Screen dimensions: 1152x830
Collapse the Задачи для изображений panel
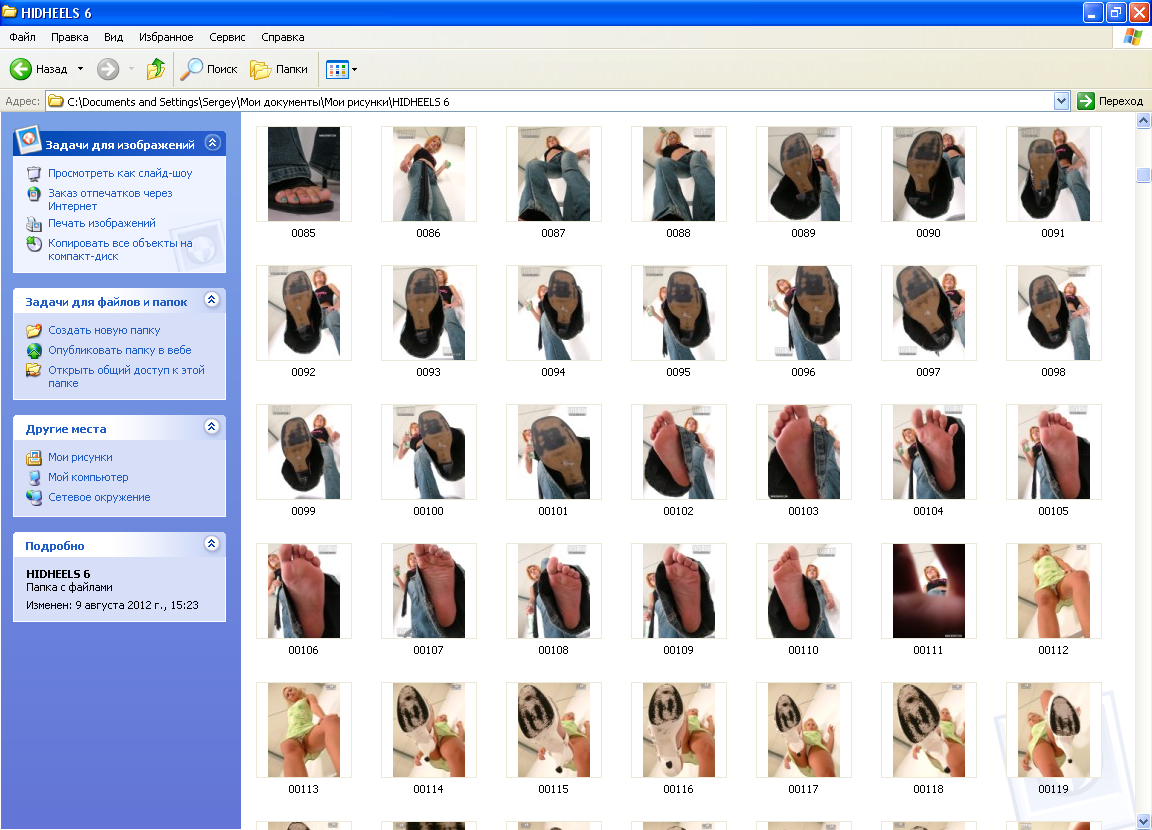tap(212, 142)
